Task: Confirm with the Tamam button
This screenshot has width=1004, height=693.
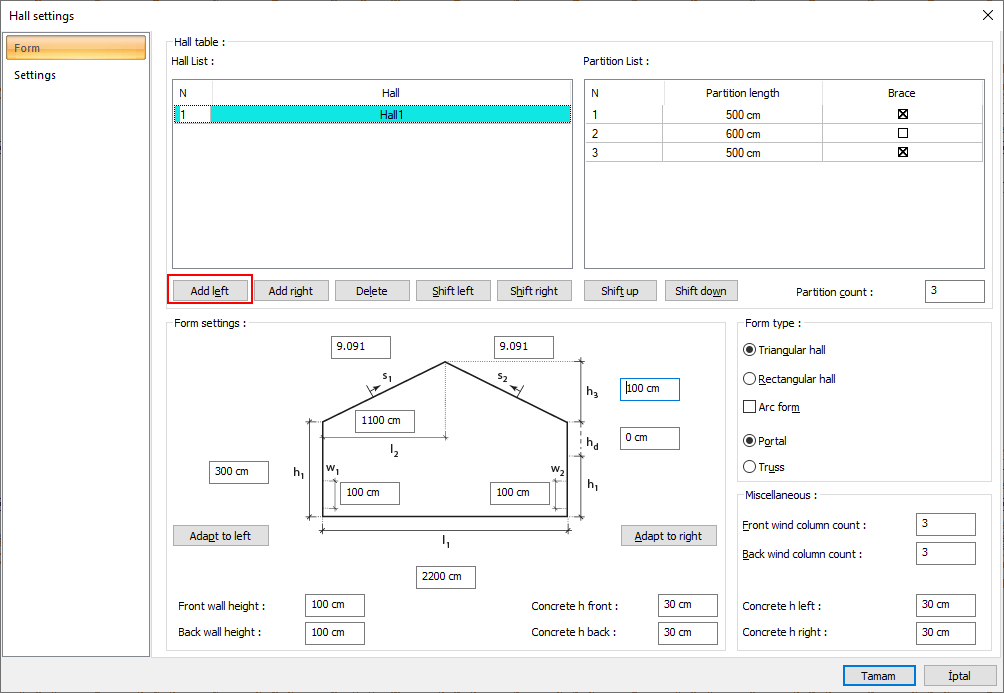Action: point(878,676)
